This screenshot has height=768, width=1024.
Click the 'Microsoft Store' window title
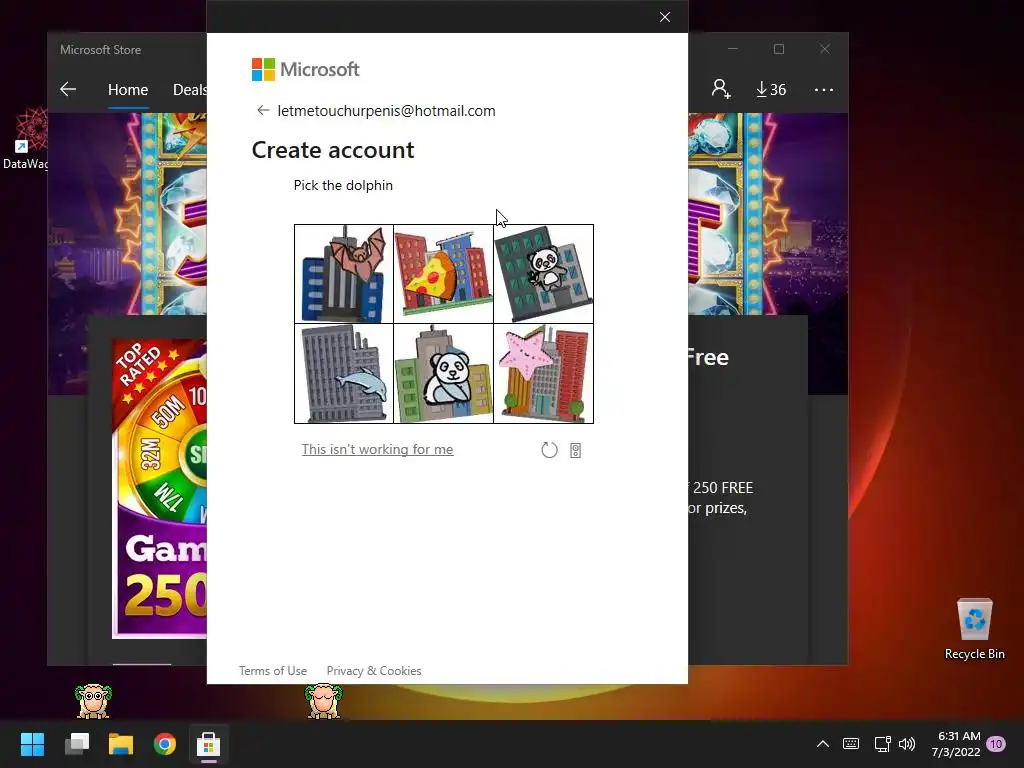coord(101,50)
